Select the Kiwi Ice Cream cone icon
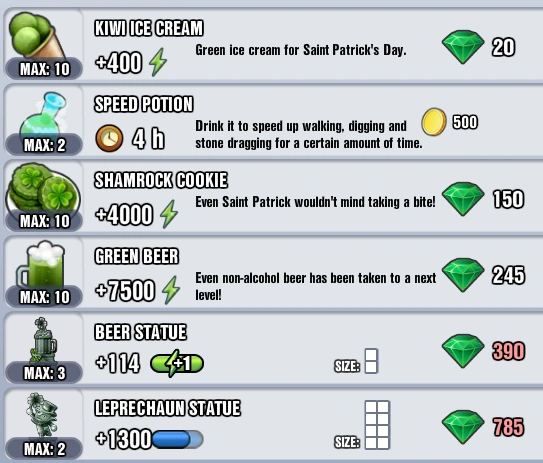 pyautogui.click(x=37, y=36)
